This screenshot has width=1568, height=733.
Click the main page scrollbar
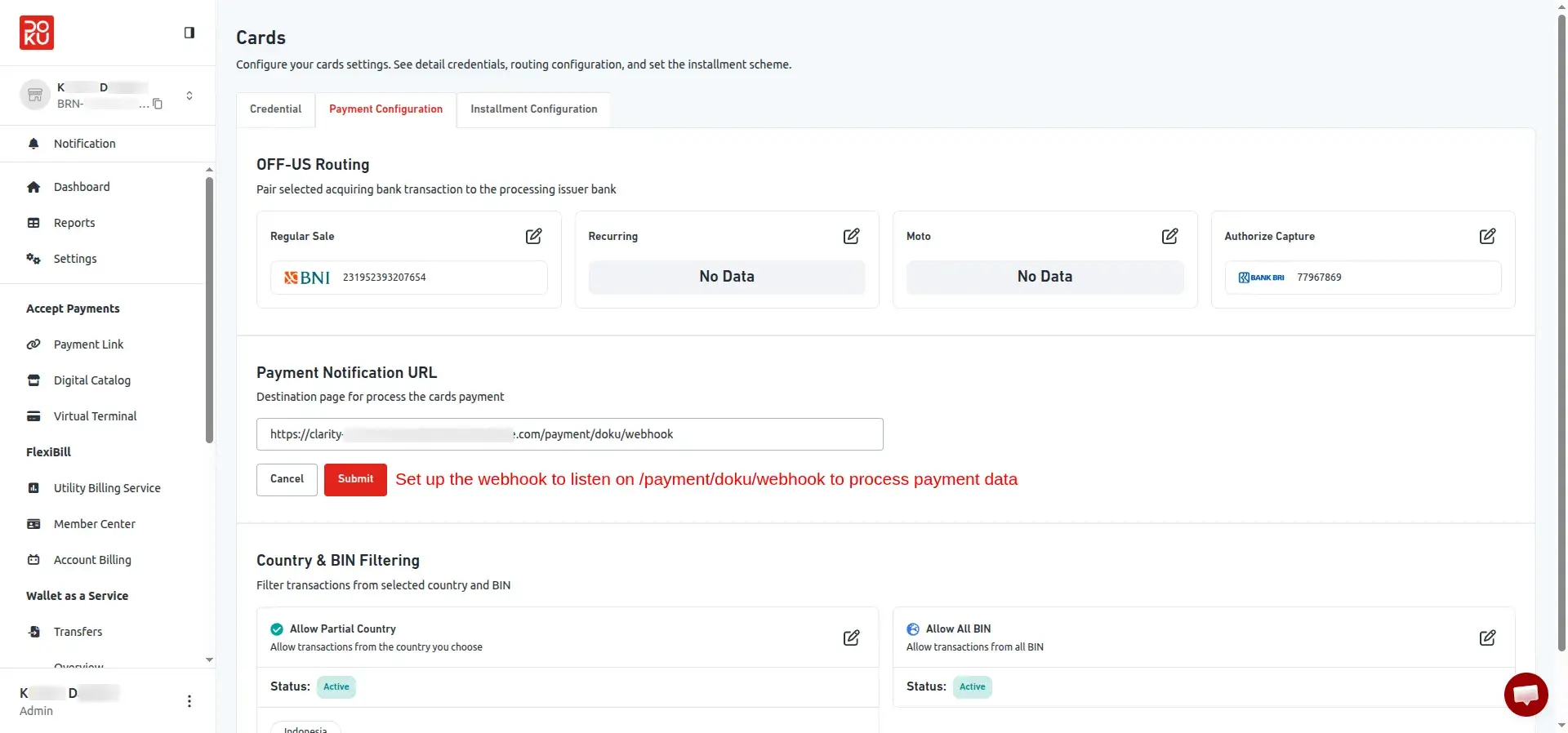(1561, 333)
